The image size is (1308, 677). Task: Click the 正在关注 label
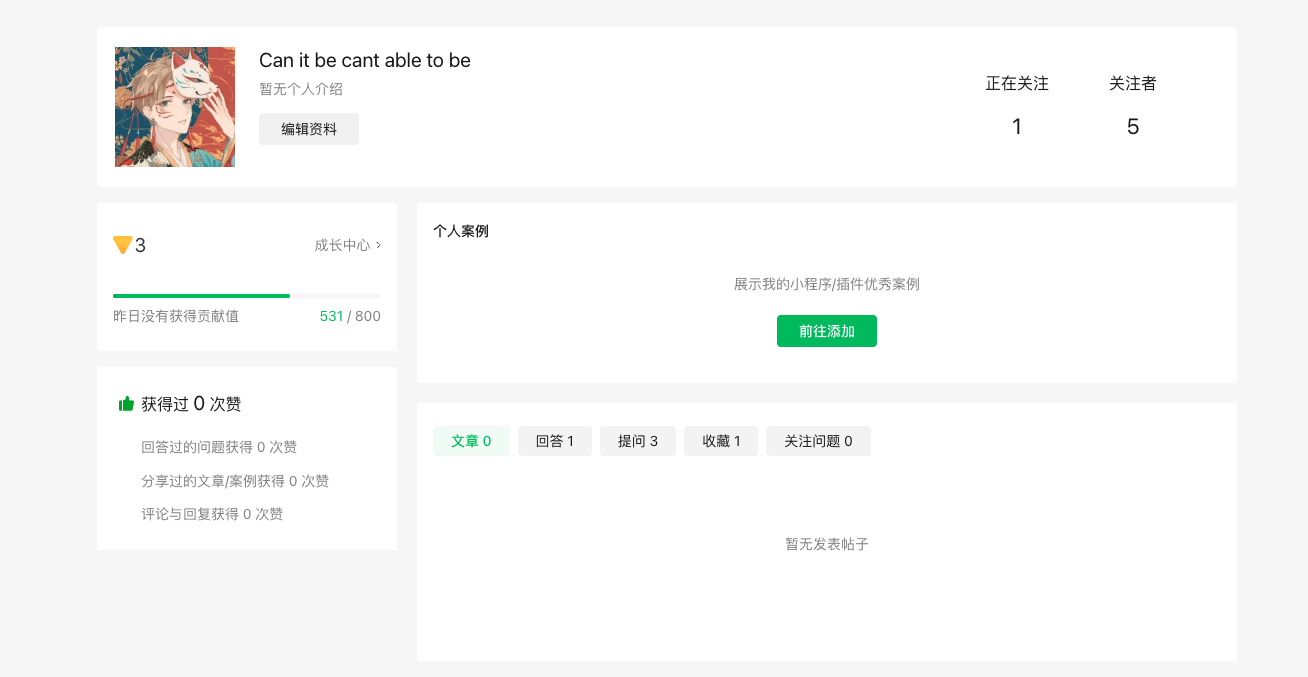[1017, 84]
